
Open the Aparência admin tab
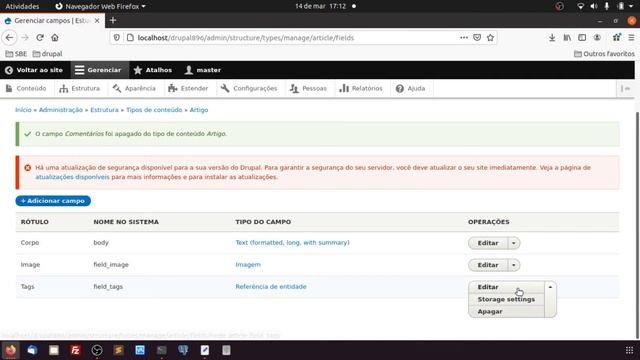[x=134, y=89]
